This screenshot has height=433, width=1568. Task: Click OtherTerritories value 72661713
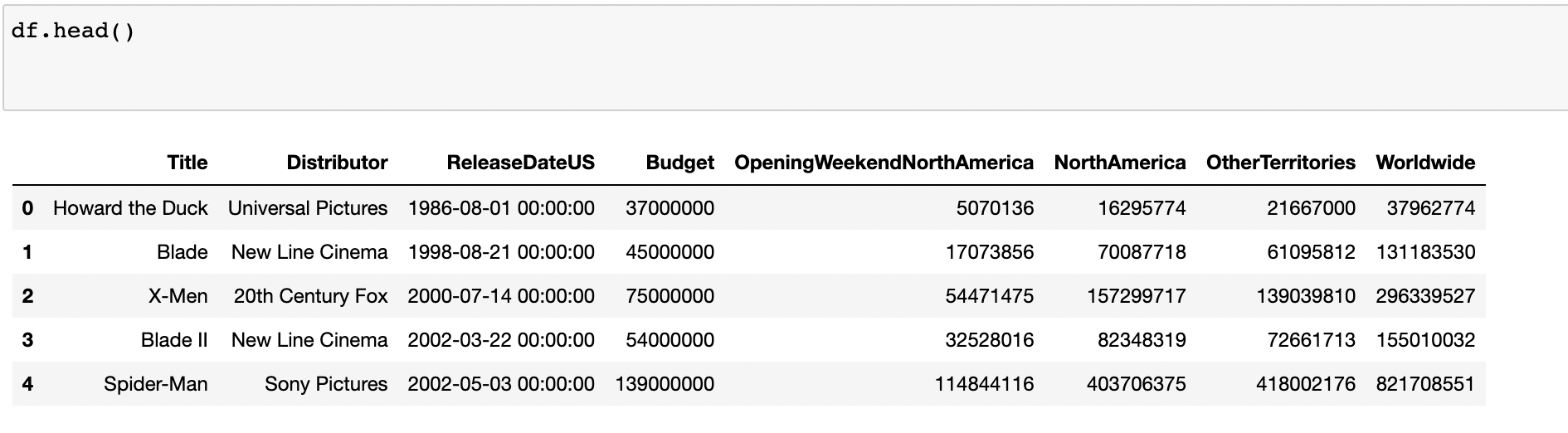(x=1312, y=340)
